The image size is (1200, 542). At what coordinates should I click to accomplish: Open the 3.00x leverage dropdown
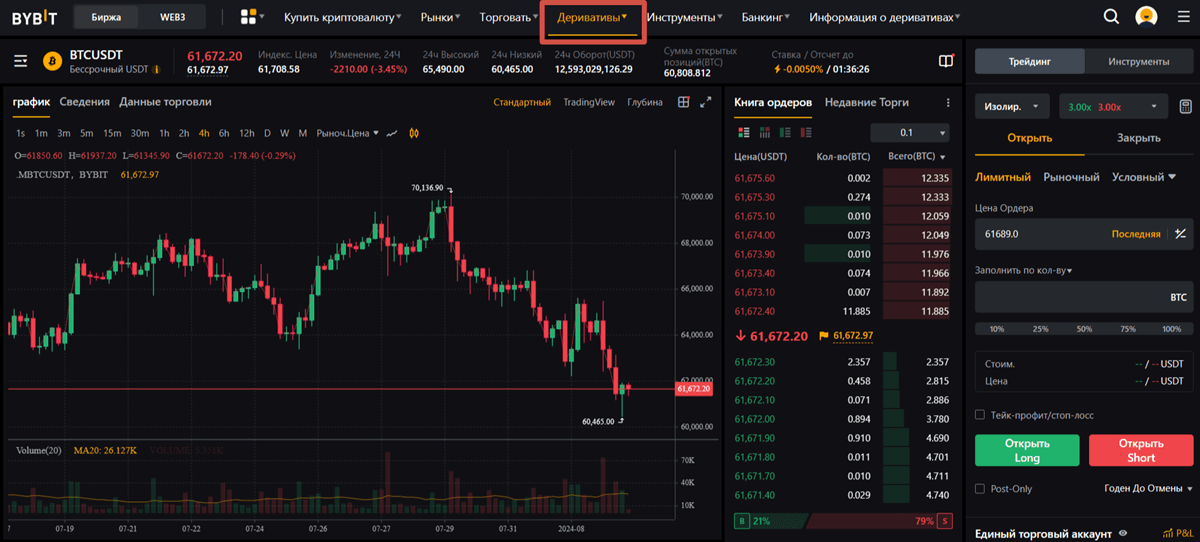point(1114,106)
